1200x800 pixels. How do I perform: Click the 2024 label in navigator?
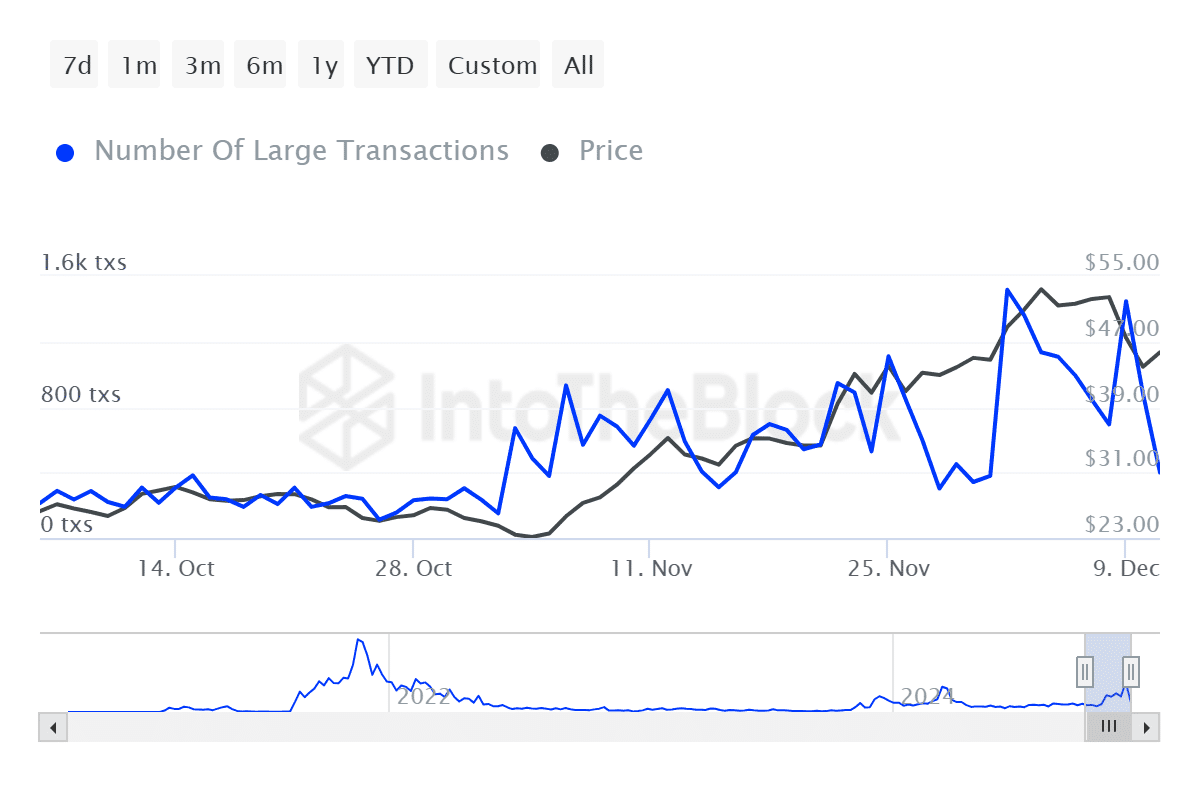coord(927,696)
